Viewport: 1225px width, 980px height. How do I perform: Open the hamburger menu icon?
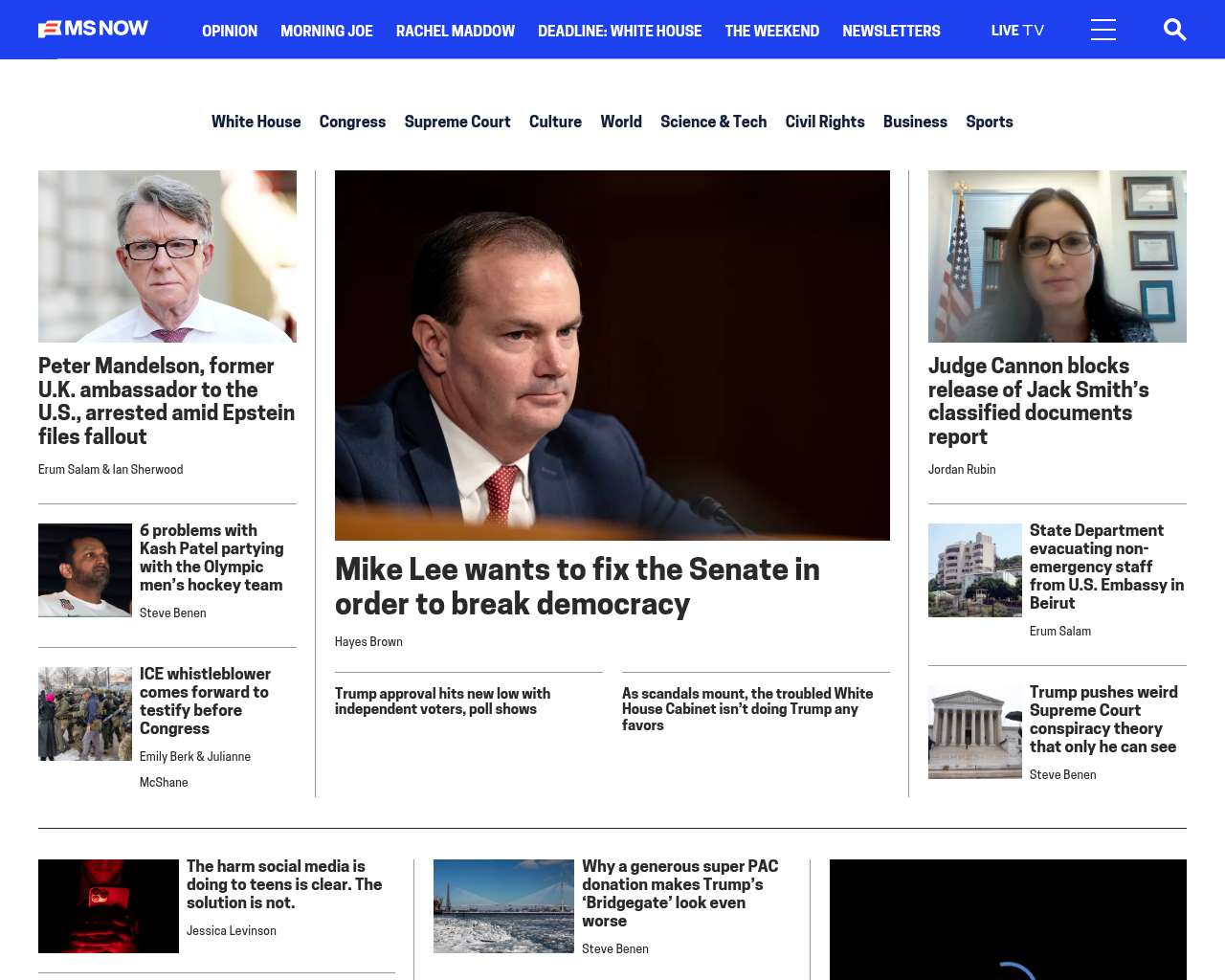point(1102,30)
